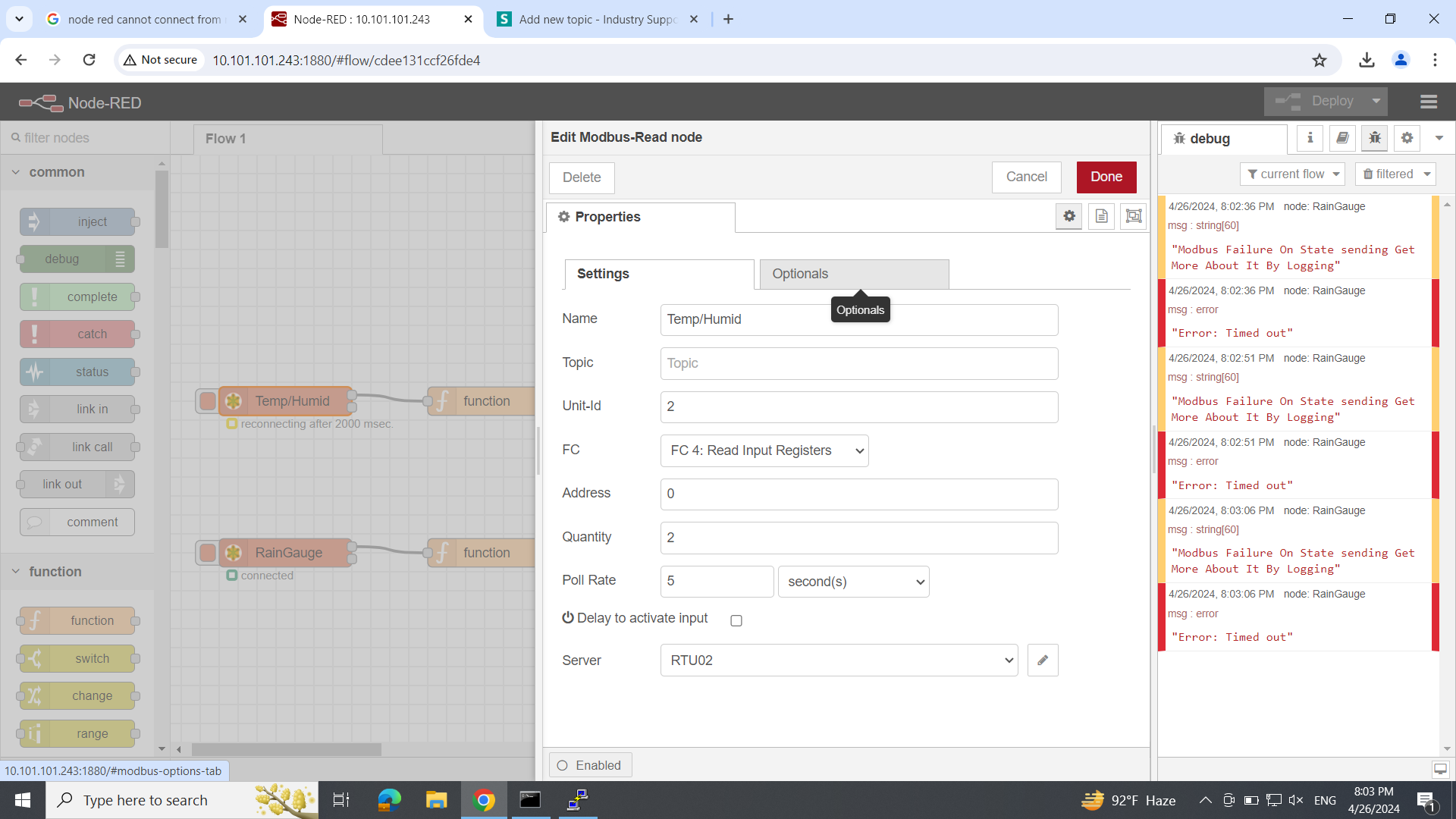Open the help book sidebar icon

point(1342,138)
